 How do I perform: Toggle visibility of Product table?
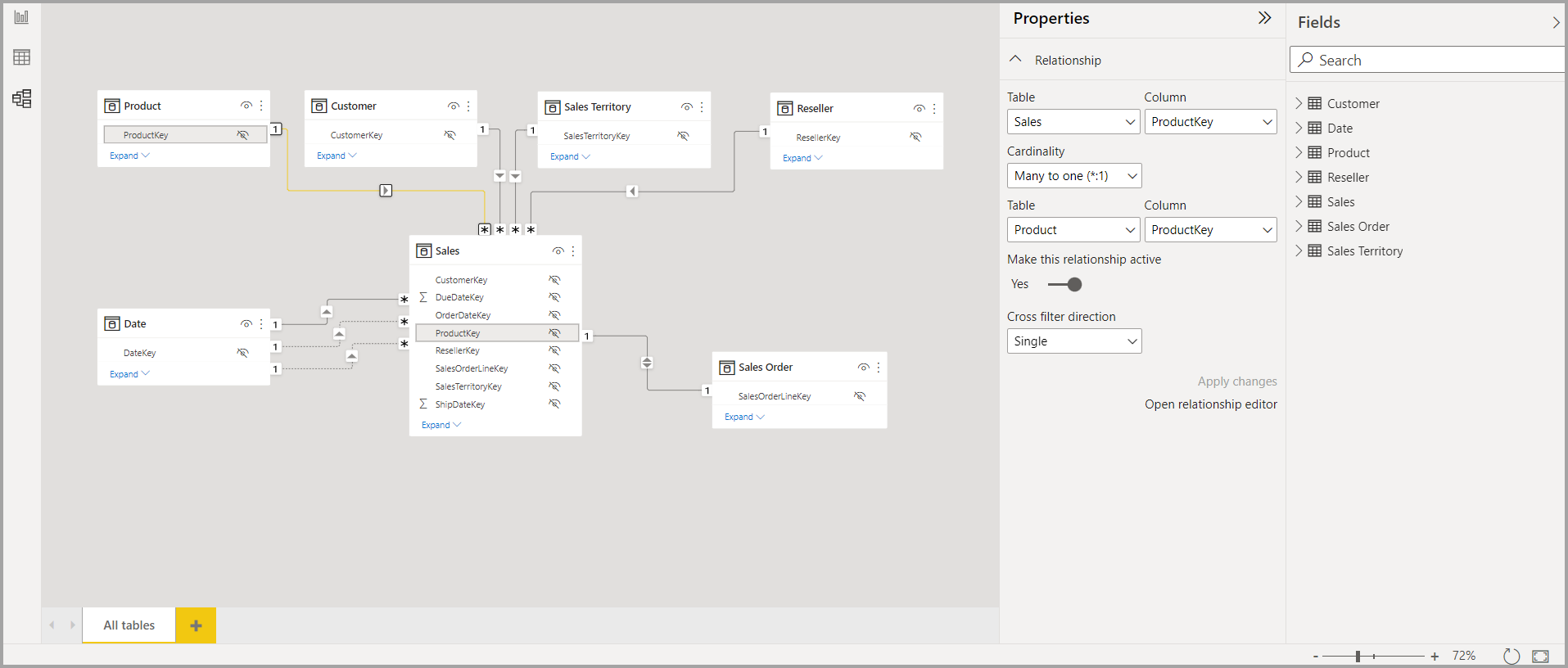pos(246,106)
